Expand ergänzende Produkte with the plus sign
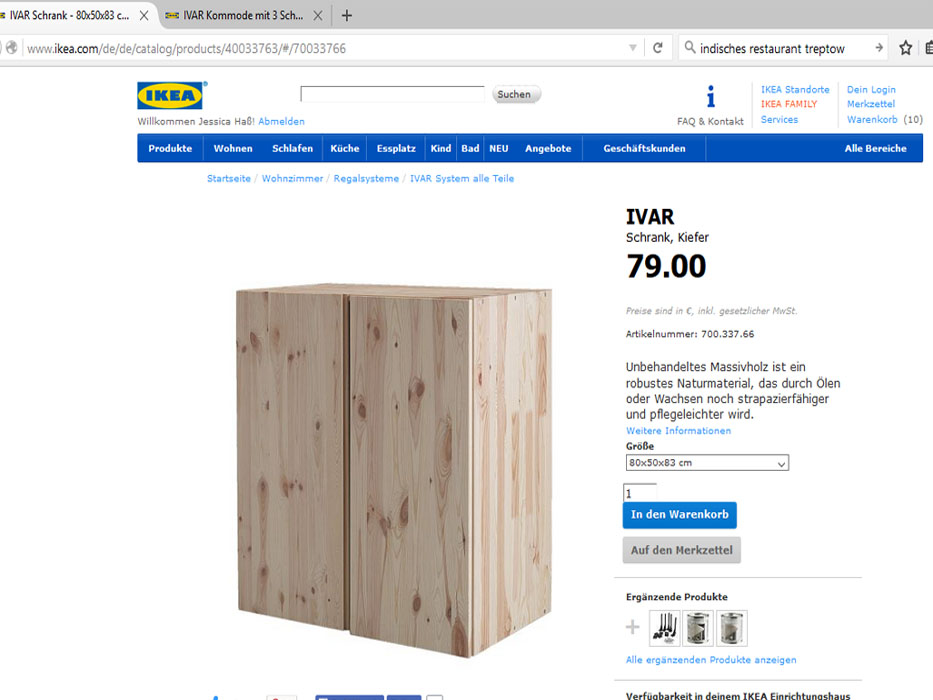 633,627
